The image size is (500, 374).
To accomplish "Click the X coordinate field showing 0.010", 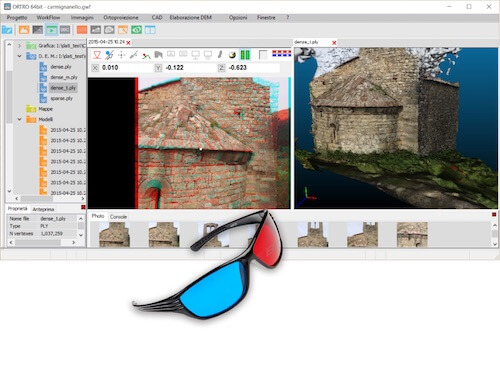I will tap(127, 68).
